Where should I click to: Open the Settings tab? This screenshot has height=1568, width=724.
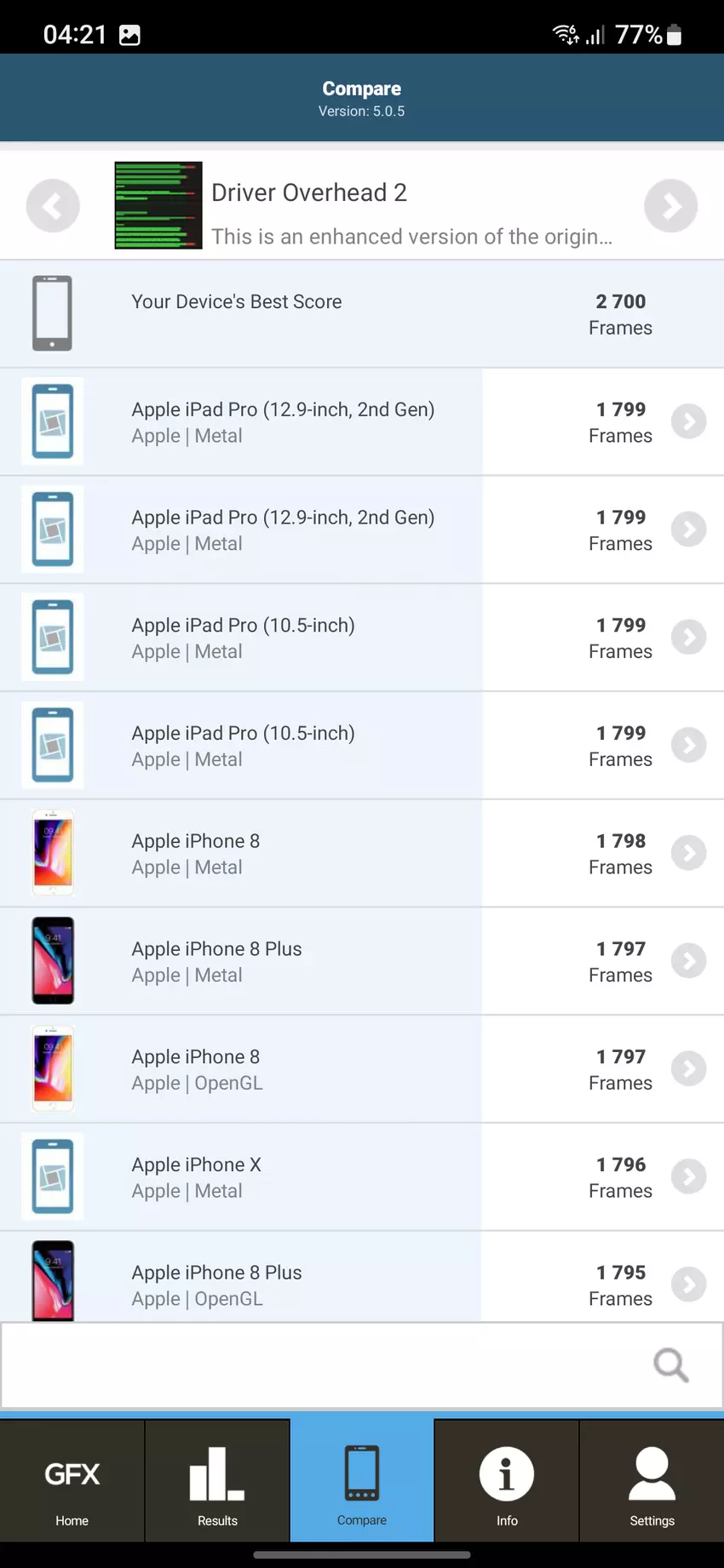pyautogui.click(x=652, y=1481)
